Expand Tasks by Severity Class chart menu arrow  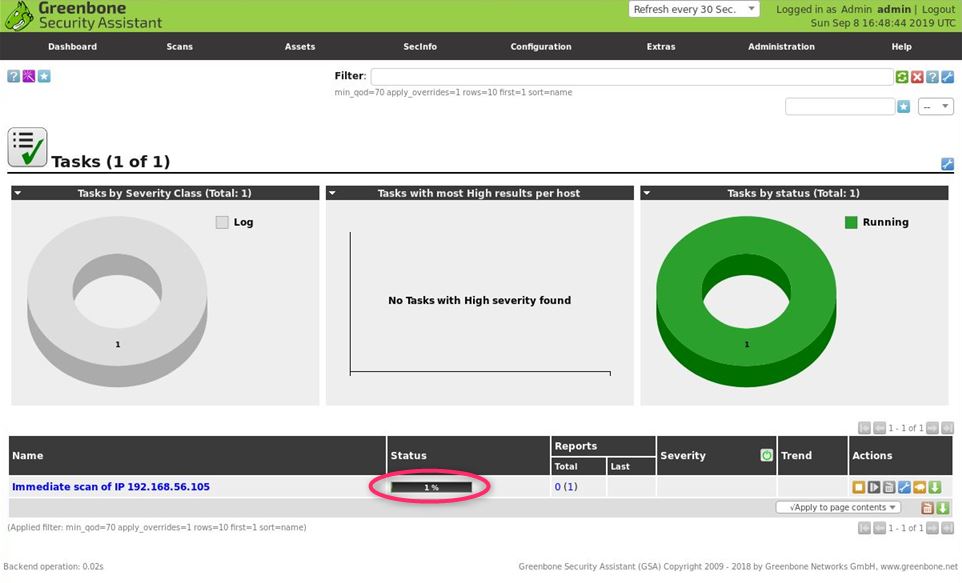coord(18,193)
